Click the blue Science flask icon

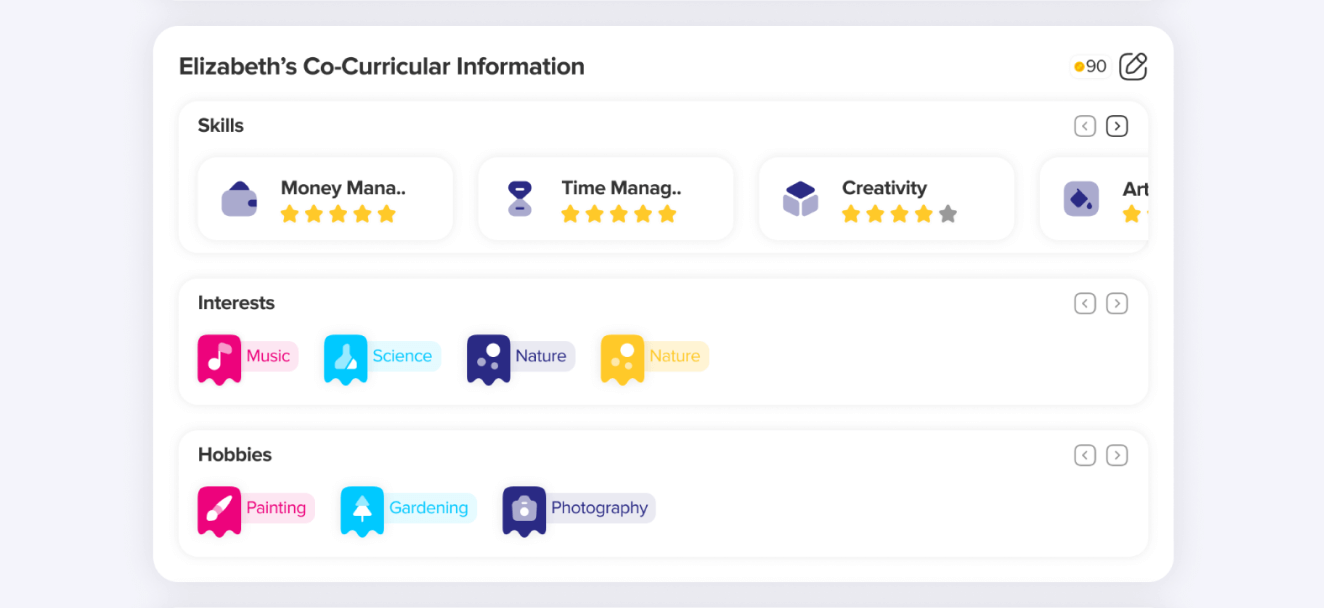tap(345, 358)
